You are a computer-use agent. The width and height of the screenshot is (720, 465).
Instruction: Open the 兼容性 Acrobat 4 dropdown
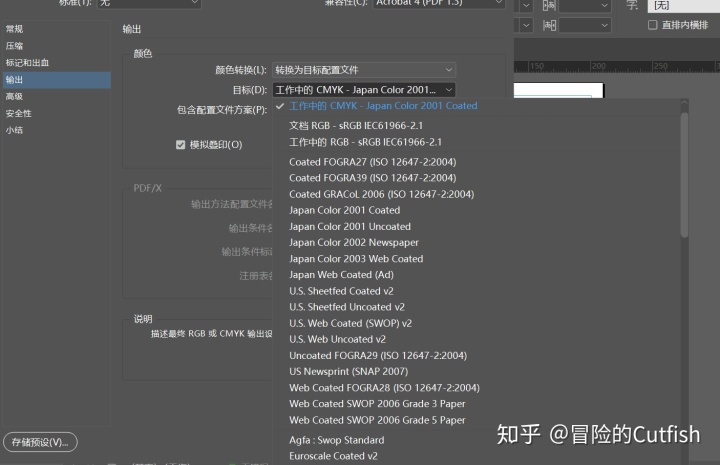pyautogui.click(x=439, y=3)
